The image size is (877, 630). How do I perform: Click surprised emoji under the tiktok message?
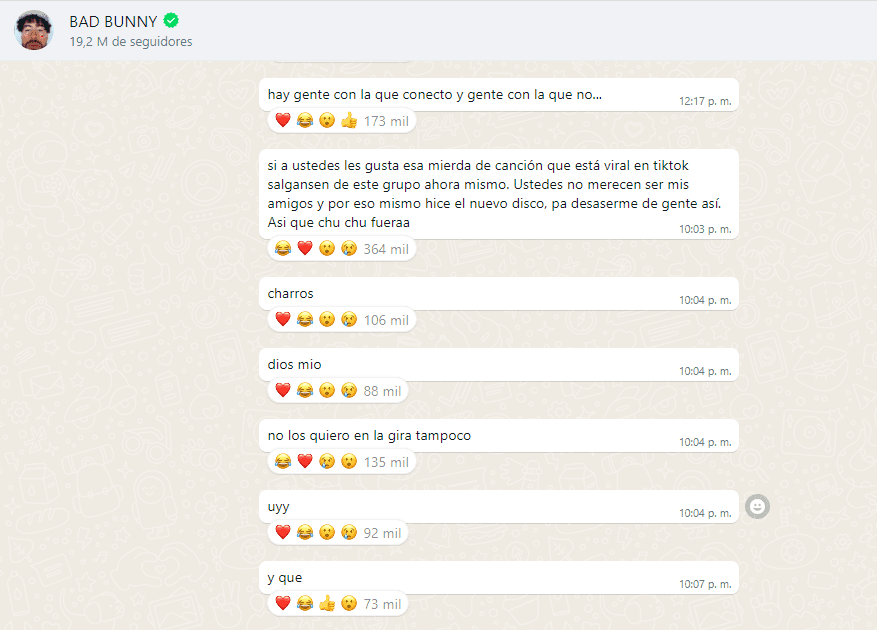pos(327,248)
